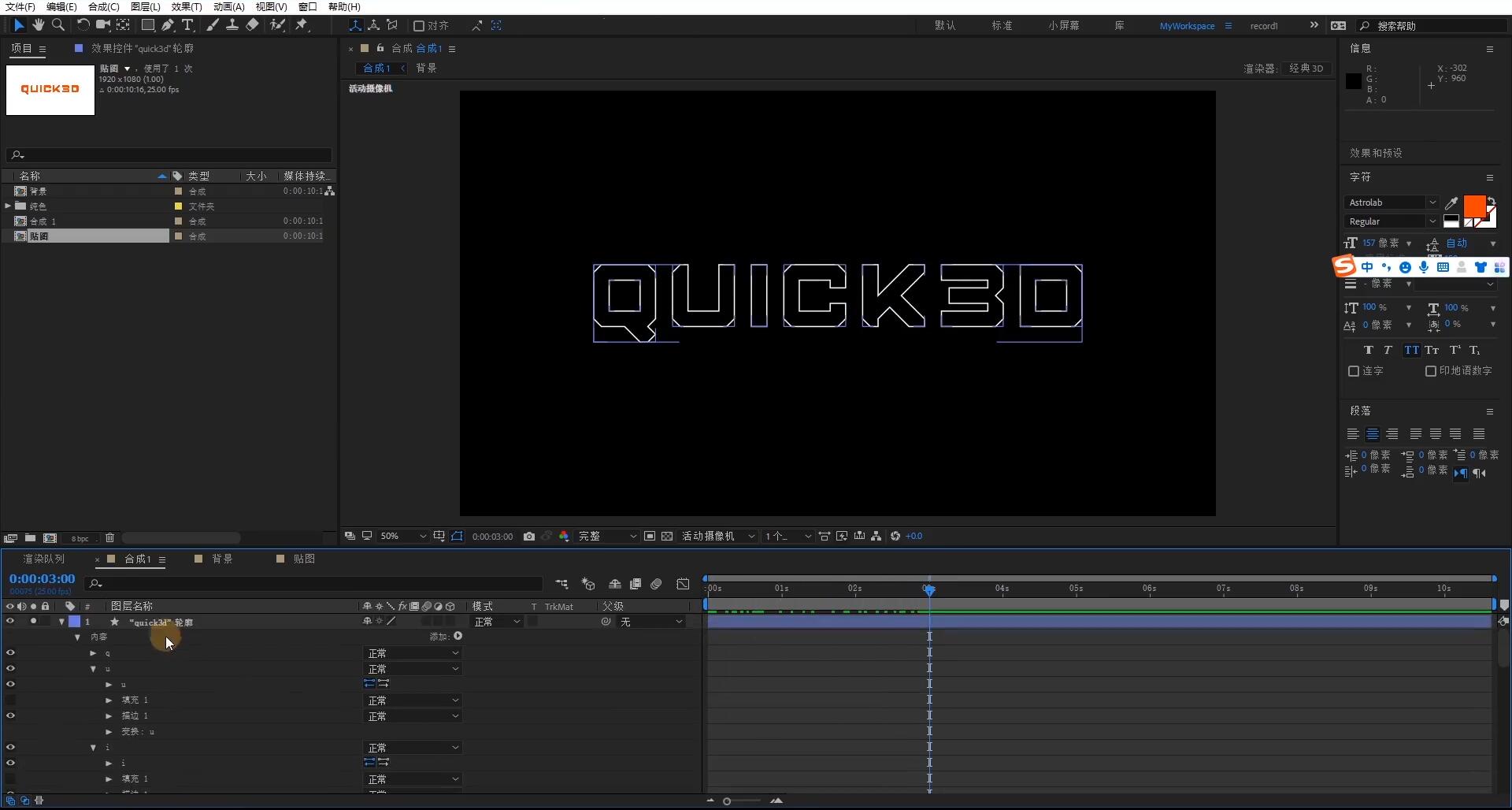Switch to the 小屏幕 workspace
The image size is (1512, 810).
tap(1063, 26)
